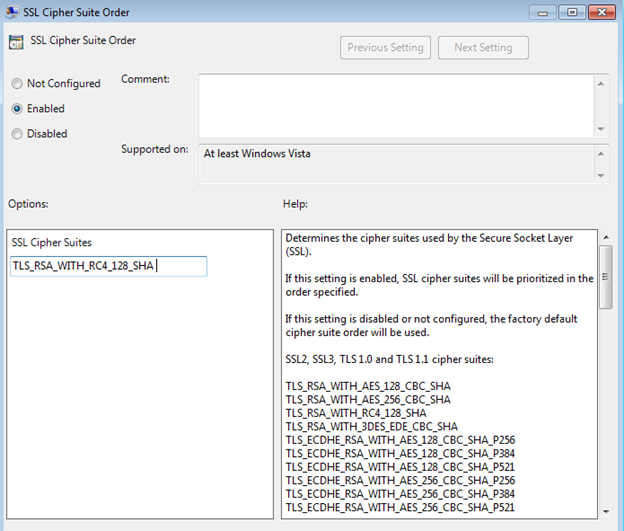Click inside the Comment text box
The width and height of the screenshot is (624, 531).
click(x=395, y=104)
